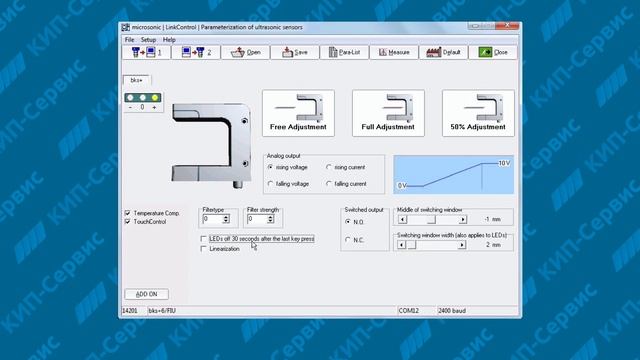Choose Free Adjustment mode
This screenshot has width=640, height=360.
(x=298, y=113)
